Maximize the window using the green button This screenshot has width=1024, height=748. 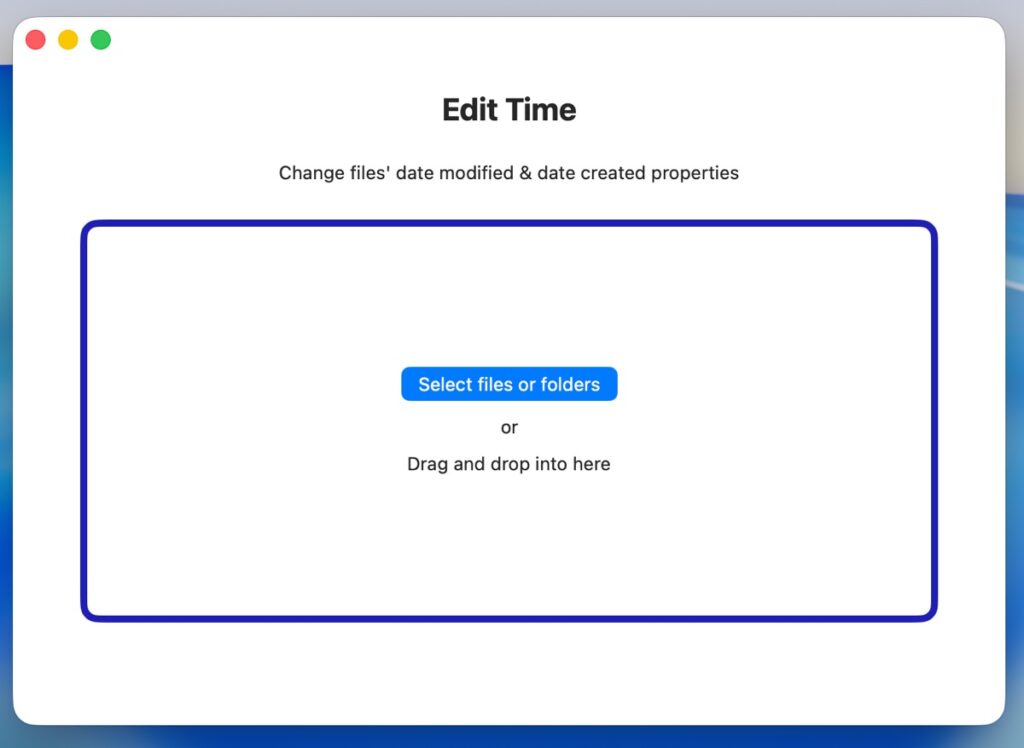click(x=101, y=40)
